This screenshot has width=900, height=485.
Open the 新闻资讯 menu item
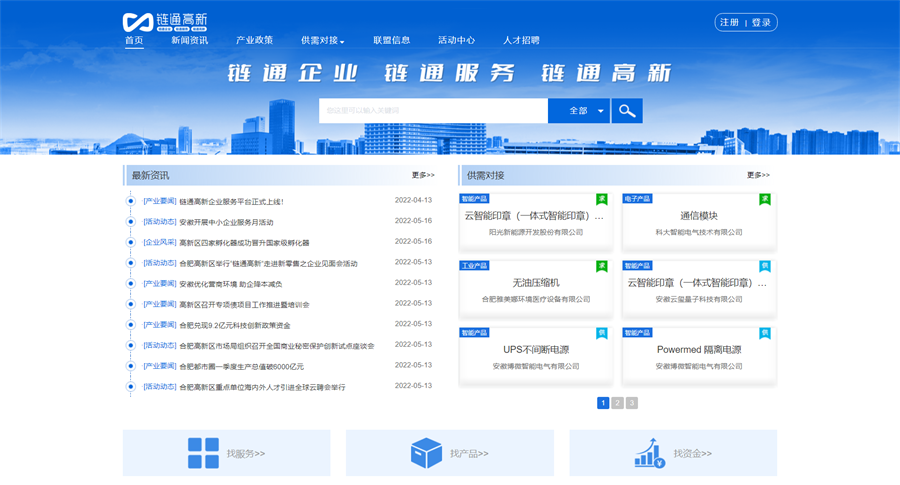tap(189, 40)
